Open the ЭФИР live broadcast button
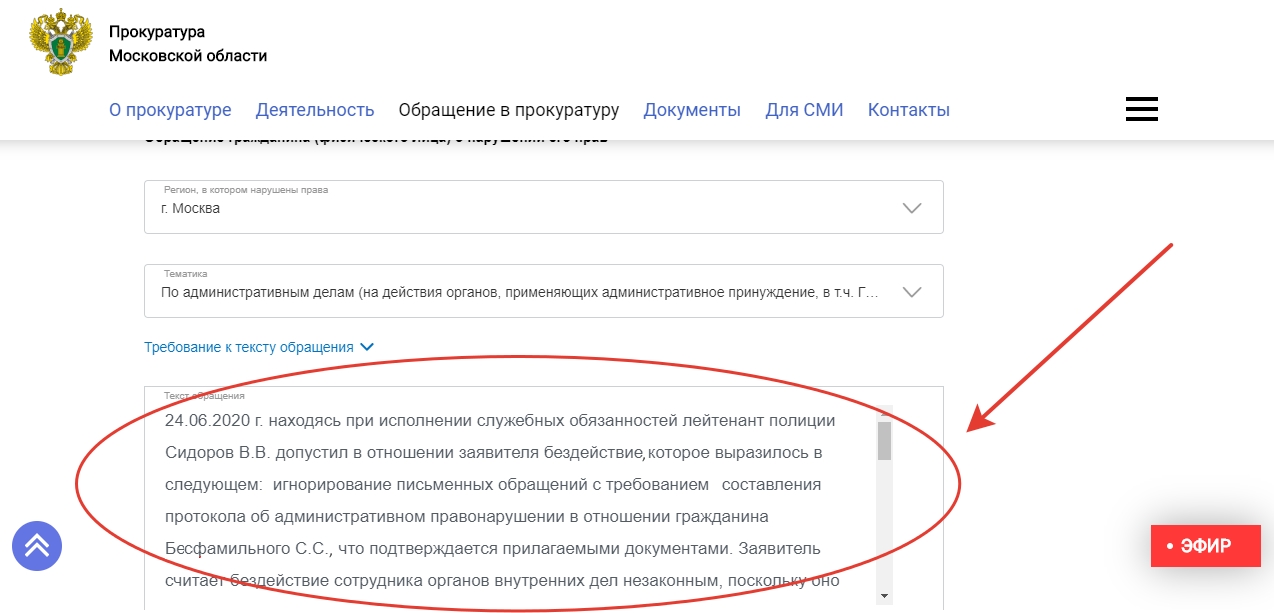This screenshot has height=613, width=1274. [x=1205, y=546]
